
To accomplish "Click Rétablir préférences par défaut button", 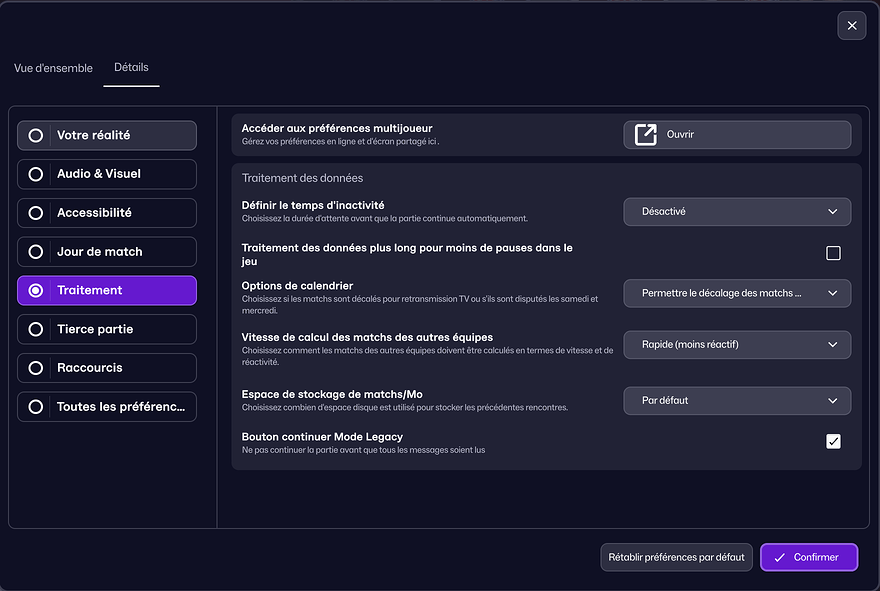I will (676, 557).
